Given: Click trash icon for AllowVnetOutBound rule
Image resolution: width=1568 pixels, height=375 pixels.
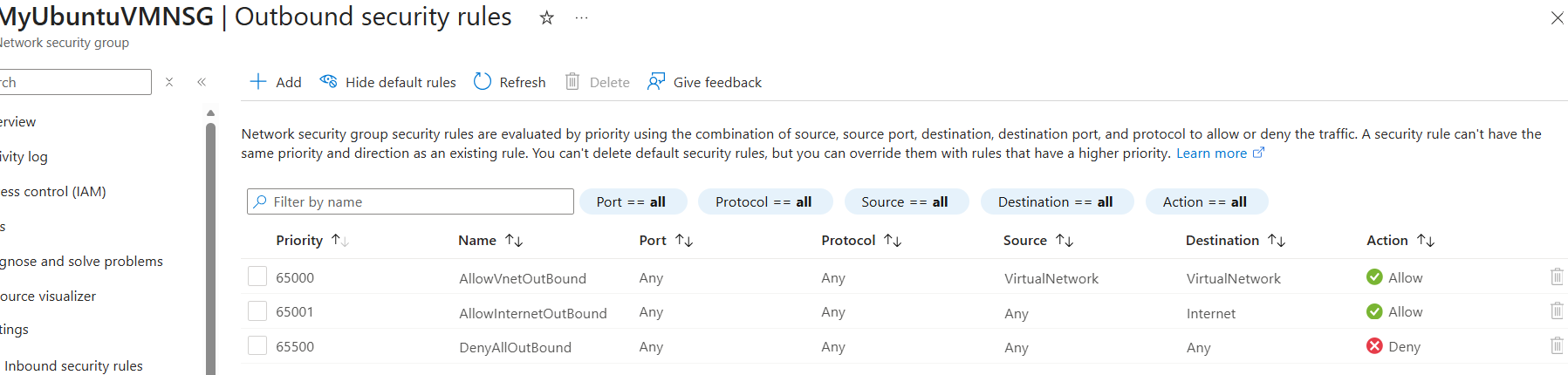Looking at the screenshot, I should click(1556, 277).
